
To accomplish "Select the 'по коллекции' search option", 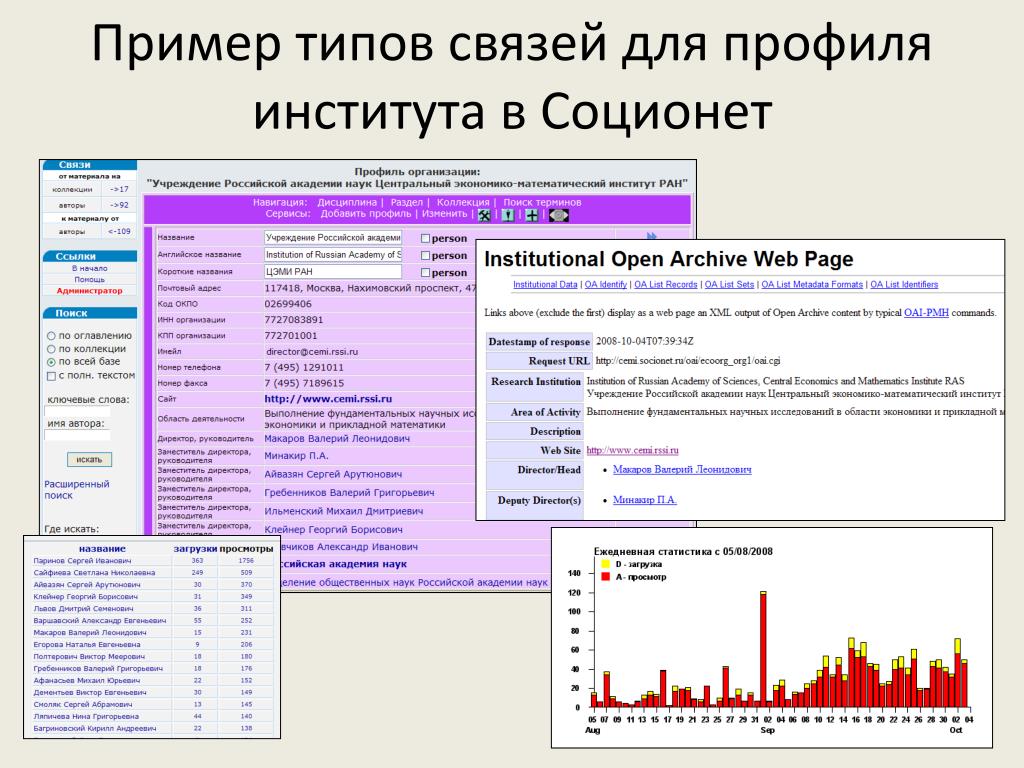I will click(51, 349).
